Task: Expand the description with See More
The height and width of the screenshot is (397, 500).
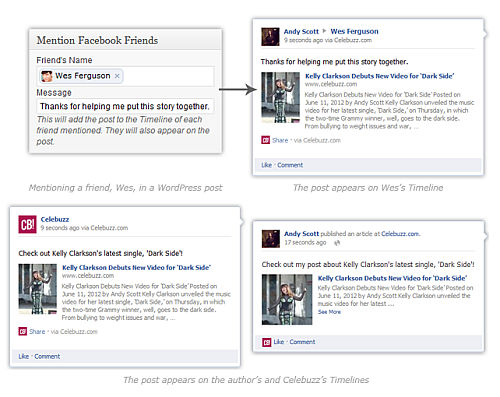Action: [329, 312]
